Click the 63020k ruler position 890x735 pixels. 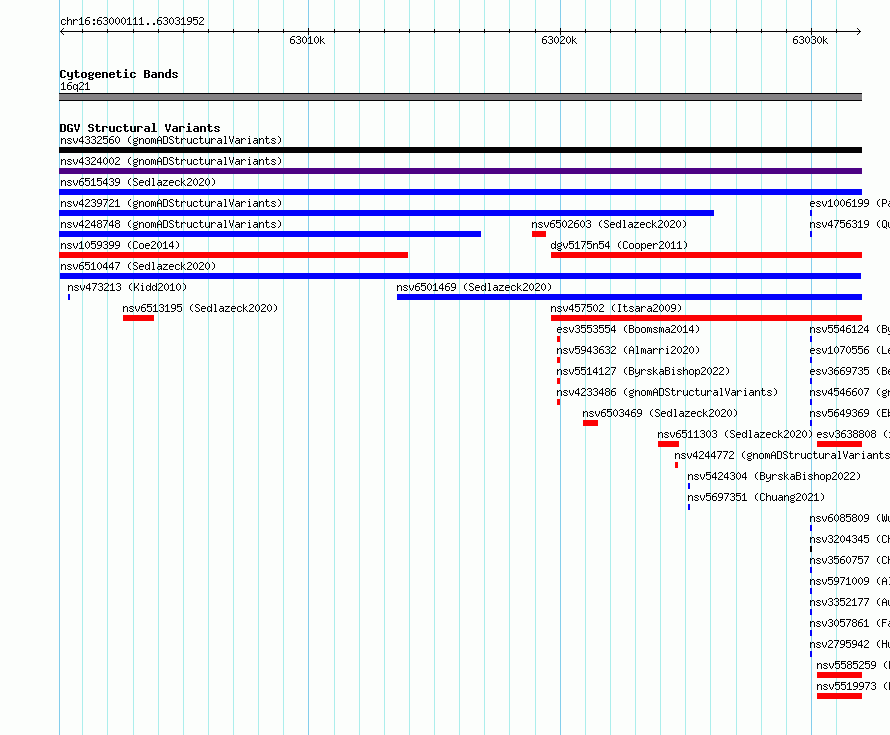coord(559,40)
